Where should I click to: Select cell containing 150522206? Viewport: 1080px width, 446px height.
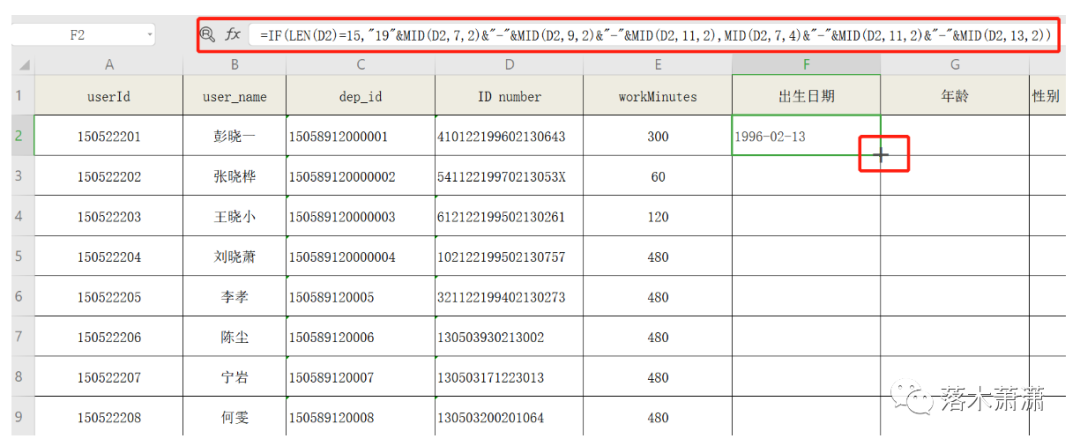tap(108, 337)
